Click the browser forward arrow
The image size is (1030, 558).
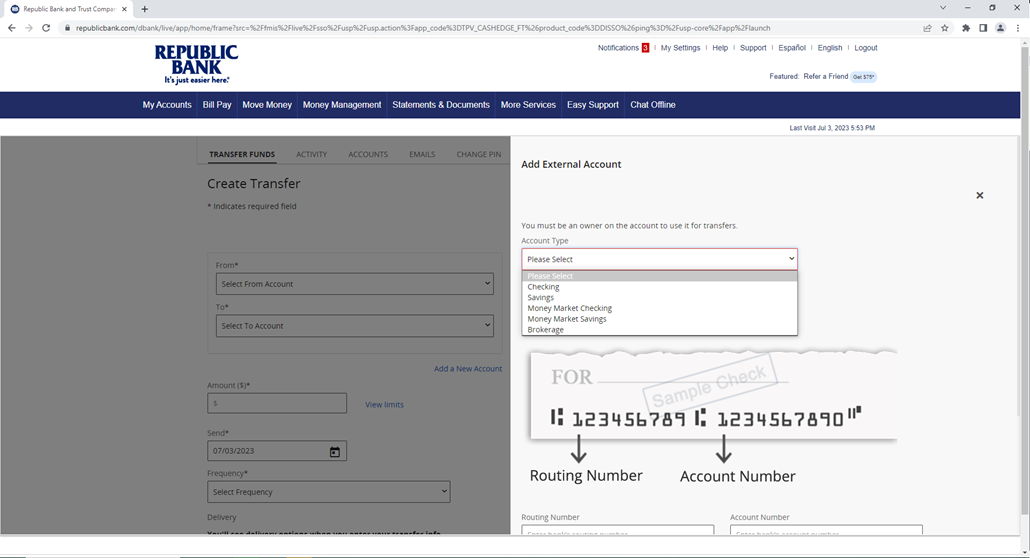click(x=29, y=28)
